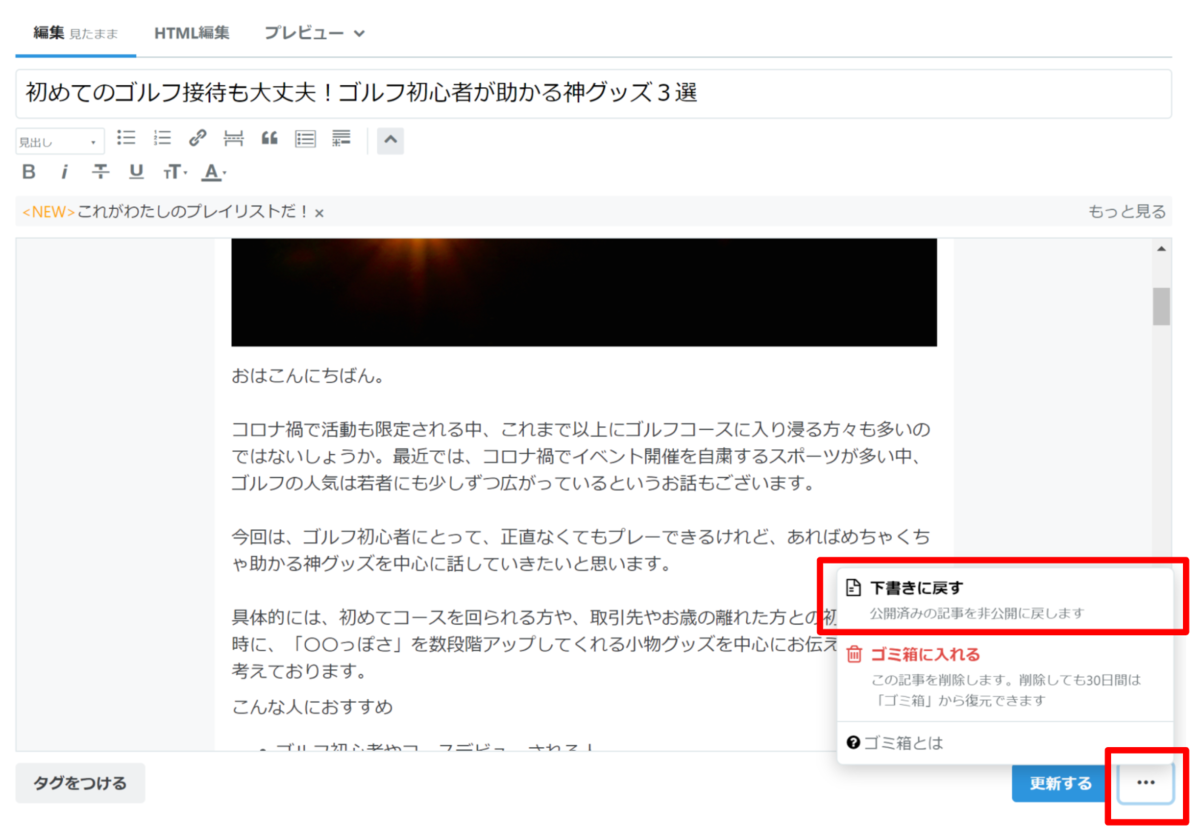Screen dimensions: 1200x833
Task: Click the こんな人におすすめ line
Action: tap(312, 707)
